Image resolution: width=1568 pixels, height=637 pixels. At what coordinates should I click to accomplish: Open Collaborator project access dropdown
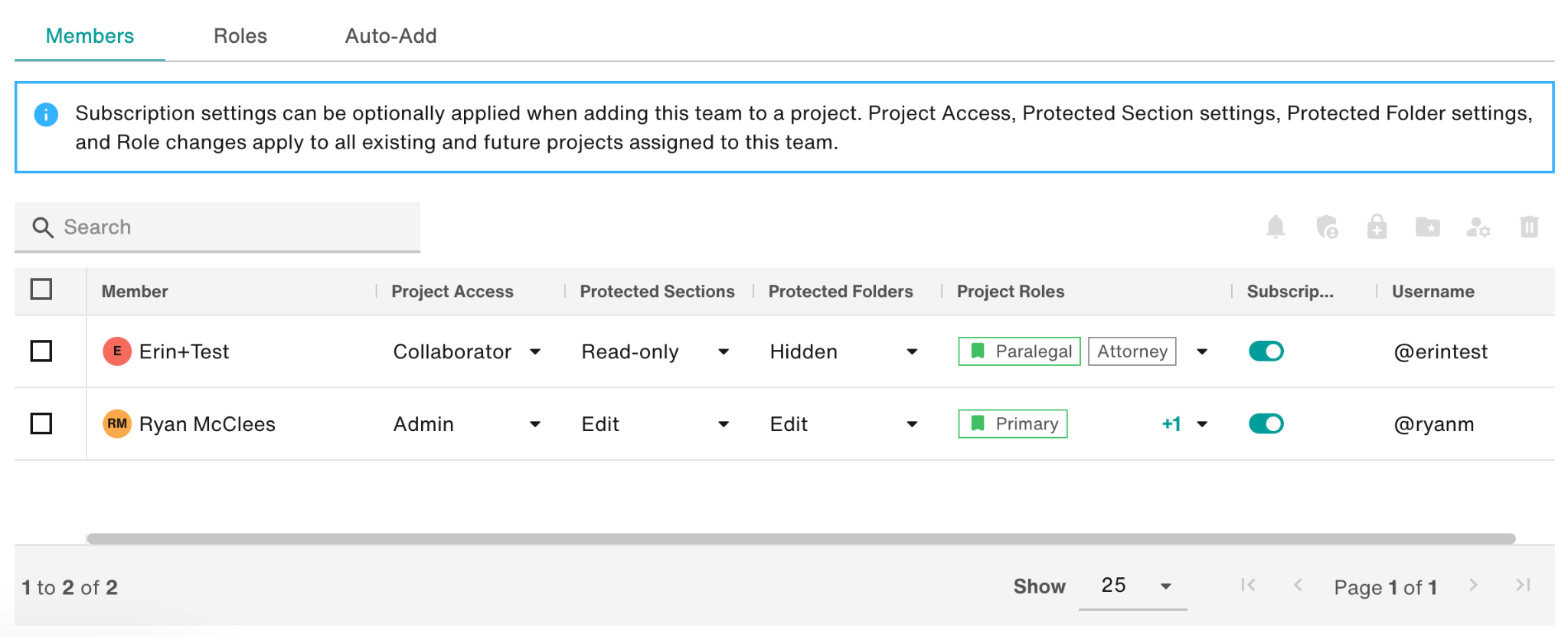coord(468,351)
